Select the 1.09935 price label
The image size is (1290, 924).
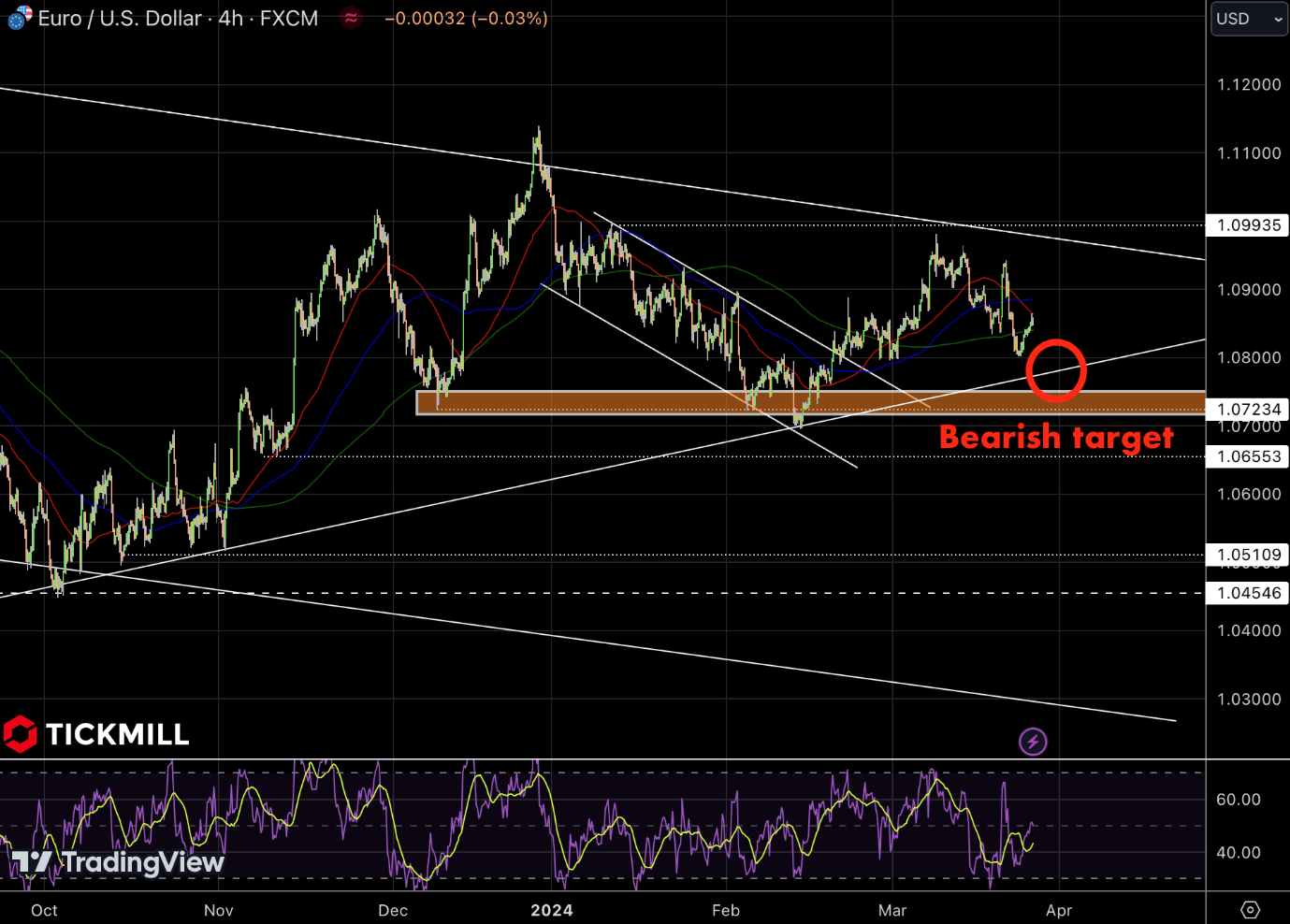coord(1248,225)
